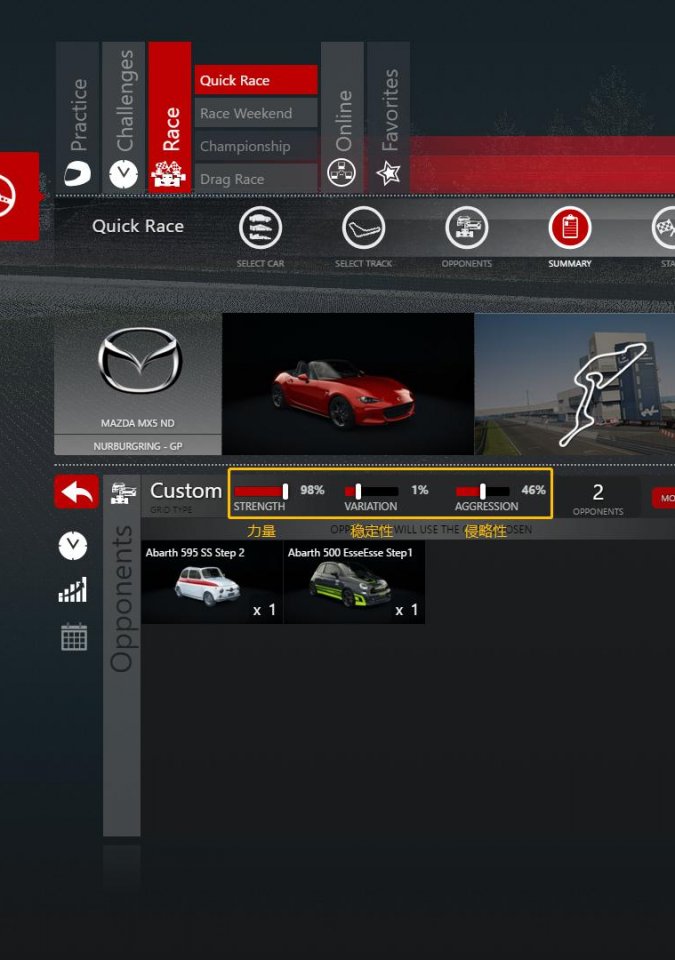Click the Start checkered flag step
The width and height of the screenshot is (675, 960).
[x=664, y=228]
